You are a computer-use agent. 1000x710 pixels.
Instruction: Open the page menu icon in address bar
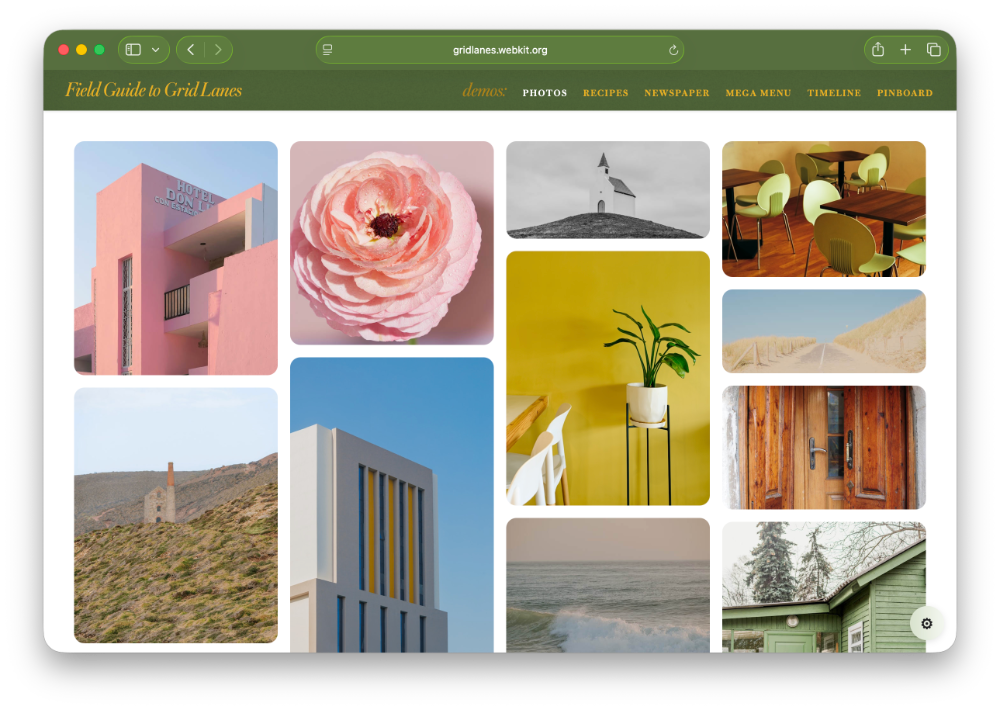pyautogui.click(x=328, y=50)
